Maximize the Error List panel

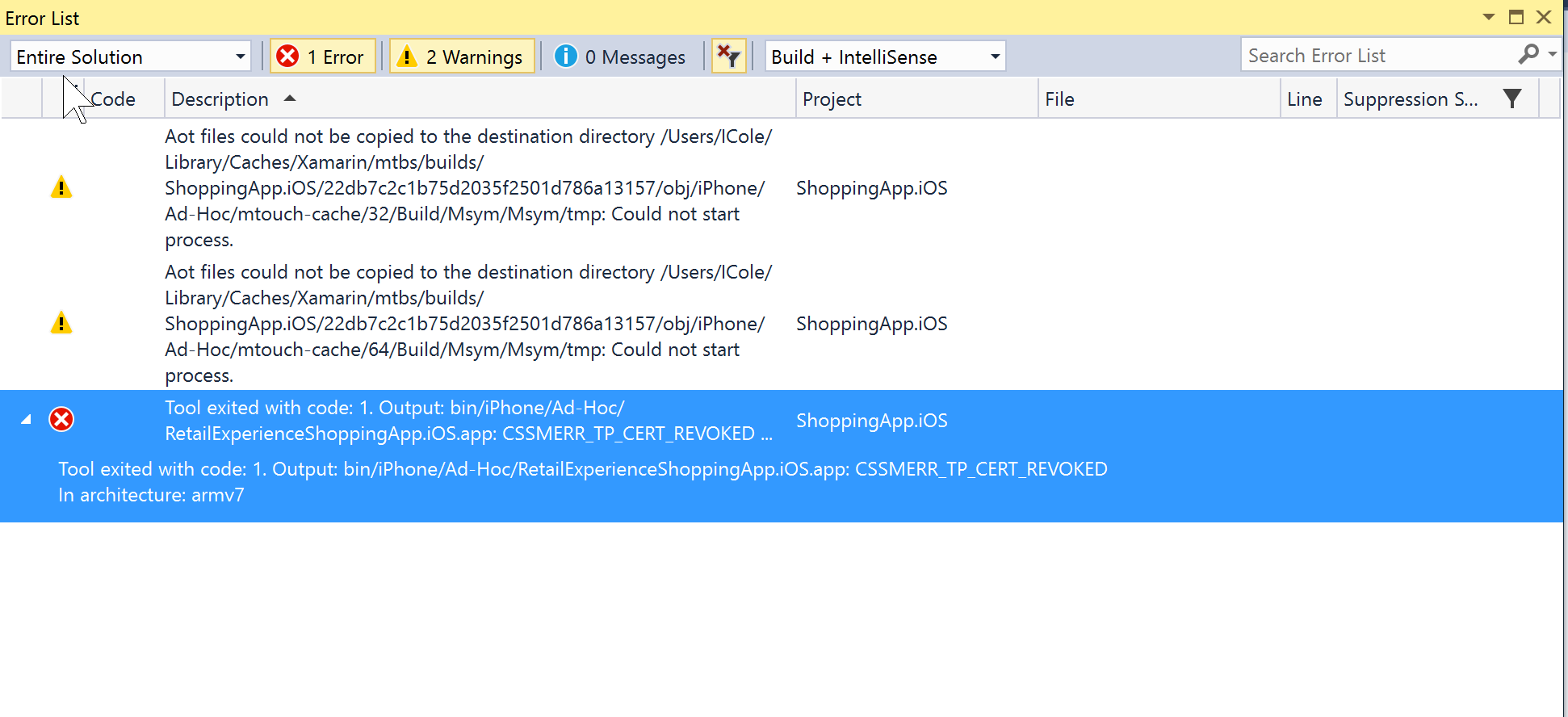pos(1516,17)
